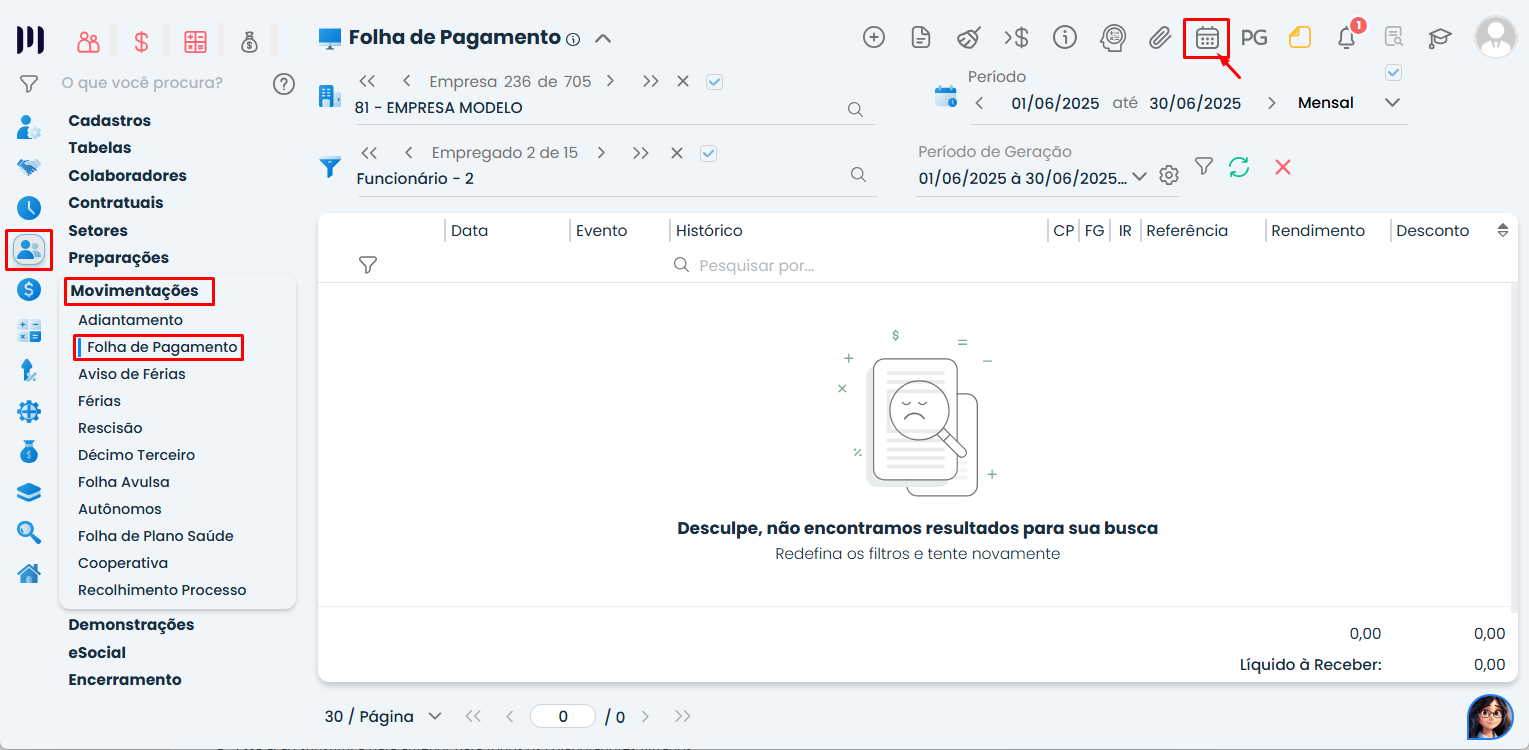Open the Mensal period dropdown
Viewport: 1529px width, 750px height.
pyautogui.click(x=1392, y=102)
